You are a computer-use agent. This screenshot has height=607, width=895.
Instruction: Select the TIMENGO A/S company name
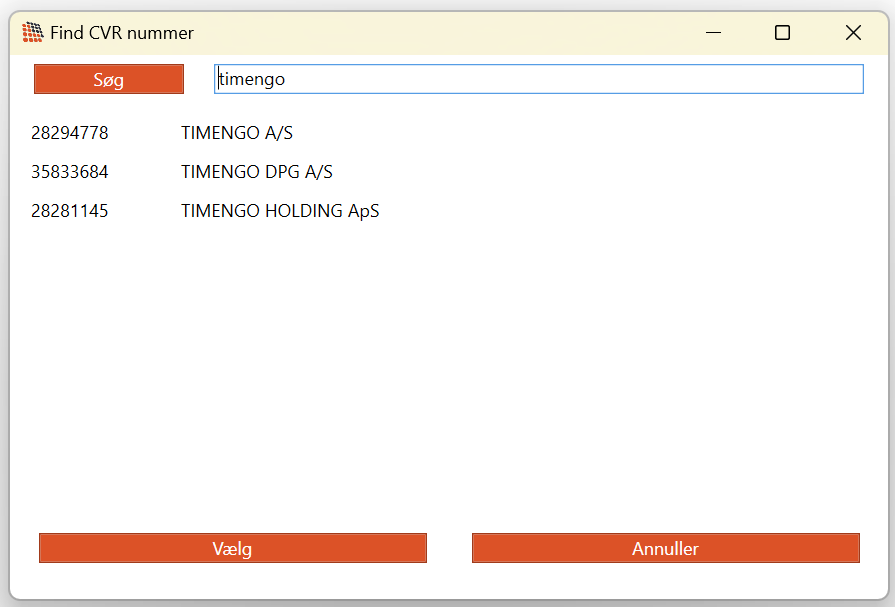[x=237, y=133]
